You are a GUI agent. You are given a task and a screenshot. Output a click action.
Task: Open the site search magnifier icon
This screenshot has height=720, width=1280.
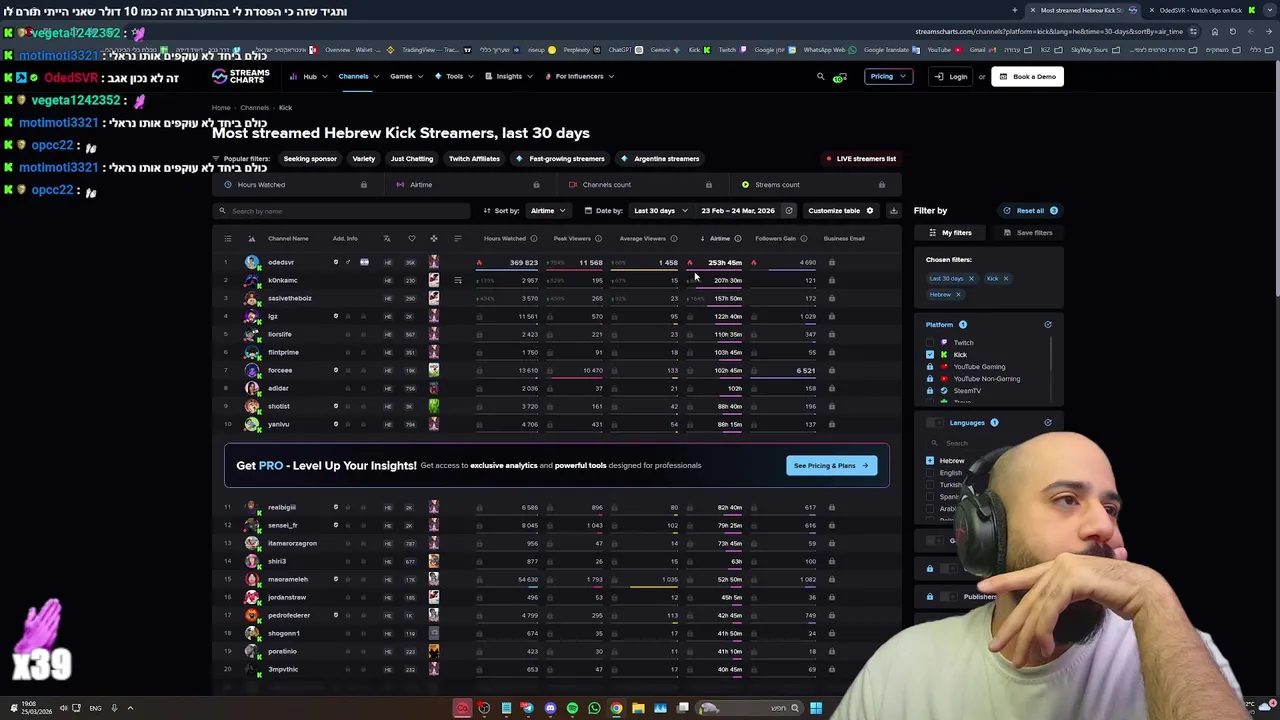pyautogui.click(x=821, y=76)
